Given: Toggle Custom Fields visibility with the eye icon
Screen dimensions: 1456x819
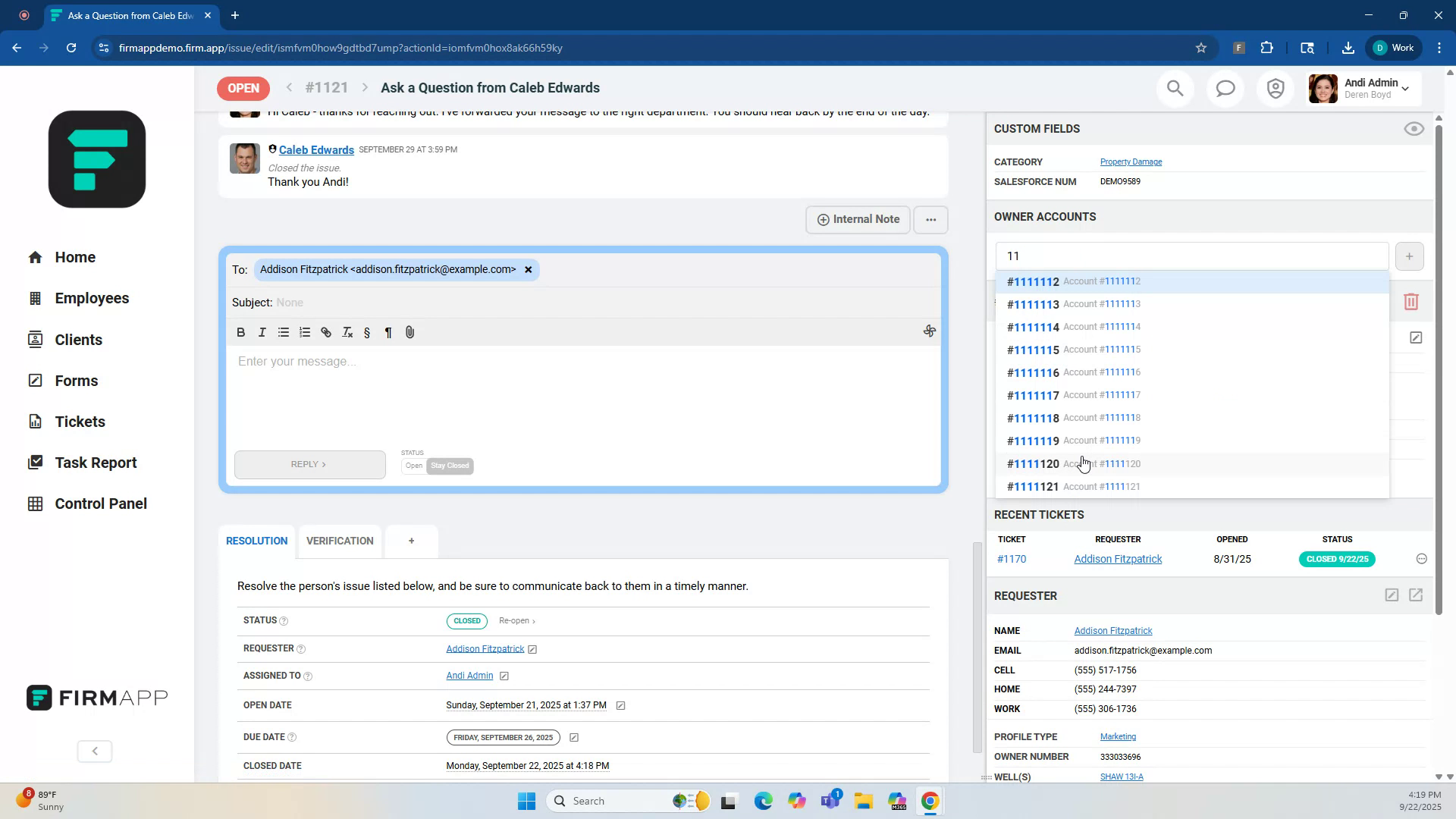Looking at the screenshot, I should (1414, 129).
